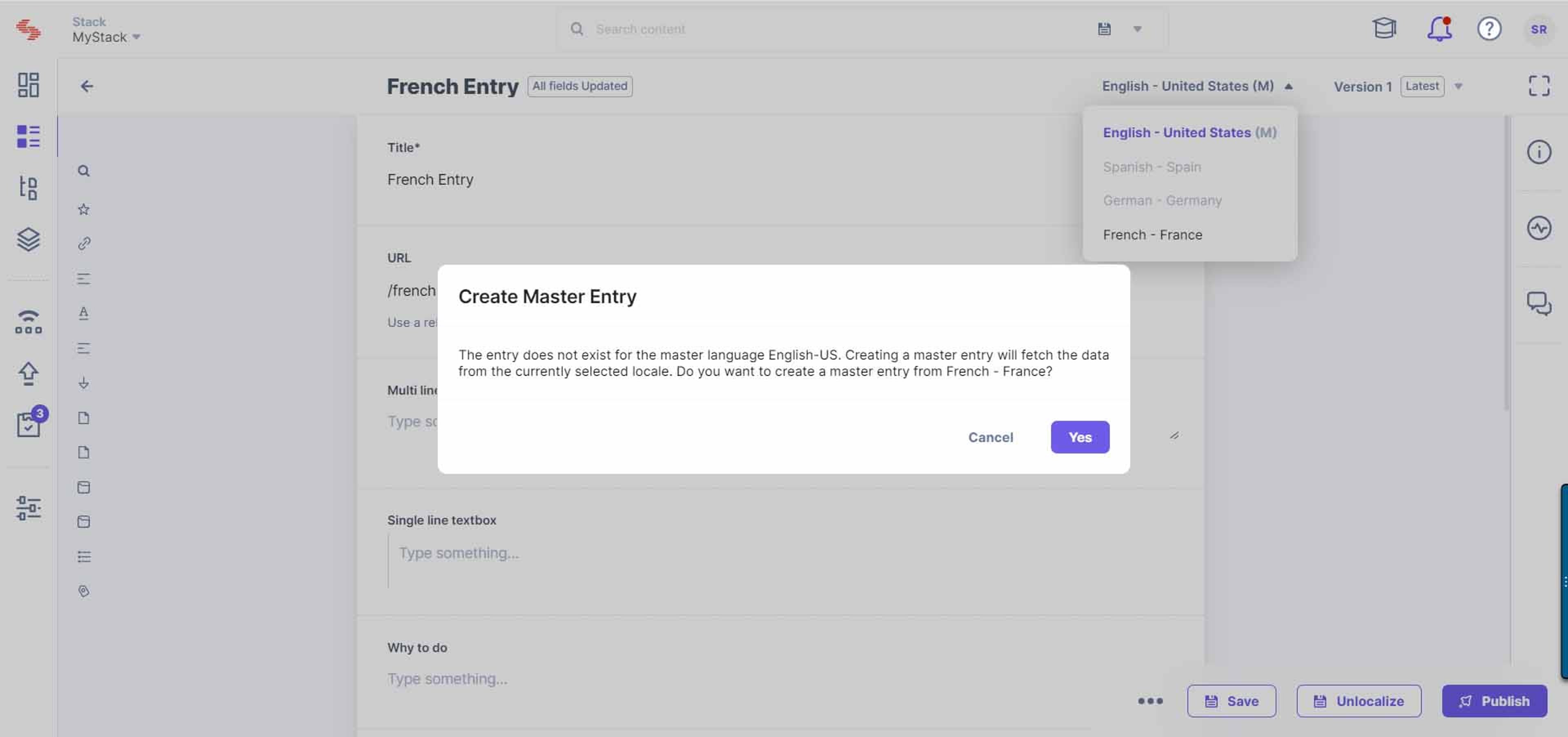Select English - United States (M) option
Viewport: 1568px width, 737px height.
click(1189, 132)
